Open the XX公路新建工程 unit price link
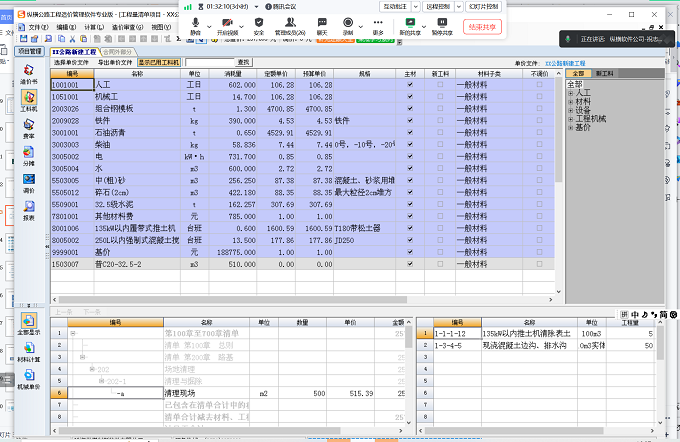 565,63
